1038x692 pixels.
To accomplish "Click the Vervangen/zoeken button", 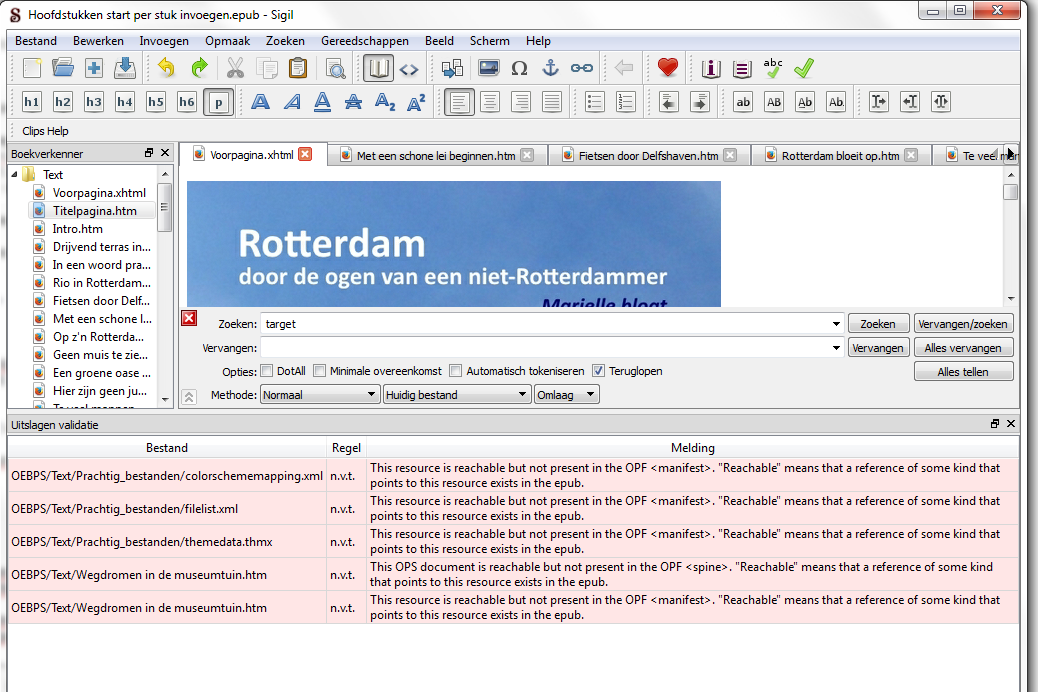I will click(963, 324).
